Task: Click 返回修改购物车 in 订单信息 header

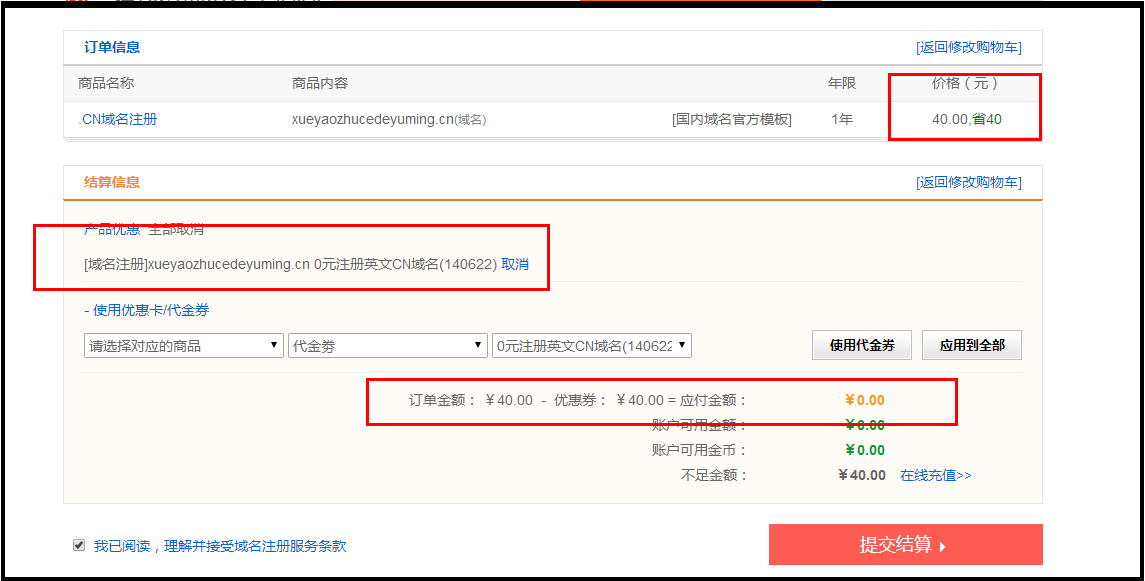Action: 968,48
